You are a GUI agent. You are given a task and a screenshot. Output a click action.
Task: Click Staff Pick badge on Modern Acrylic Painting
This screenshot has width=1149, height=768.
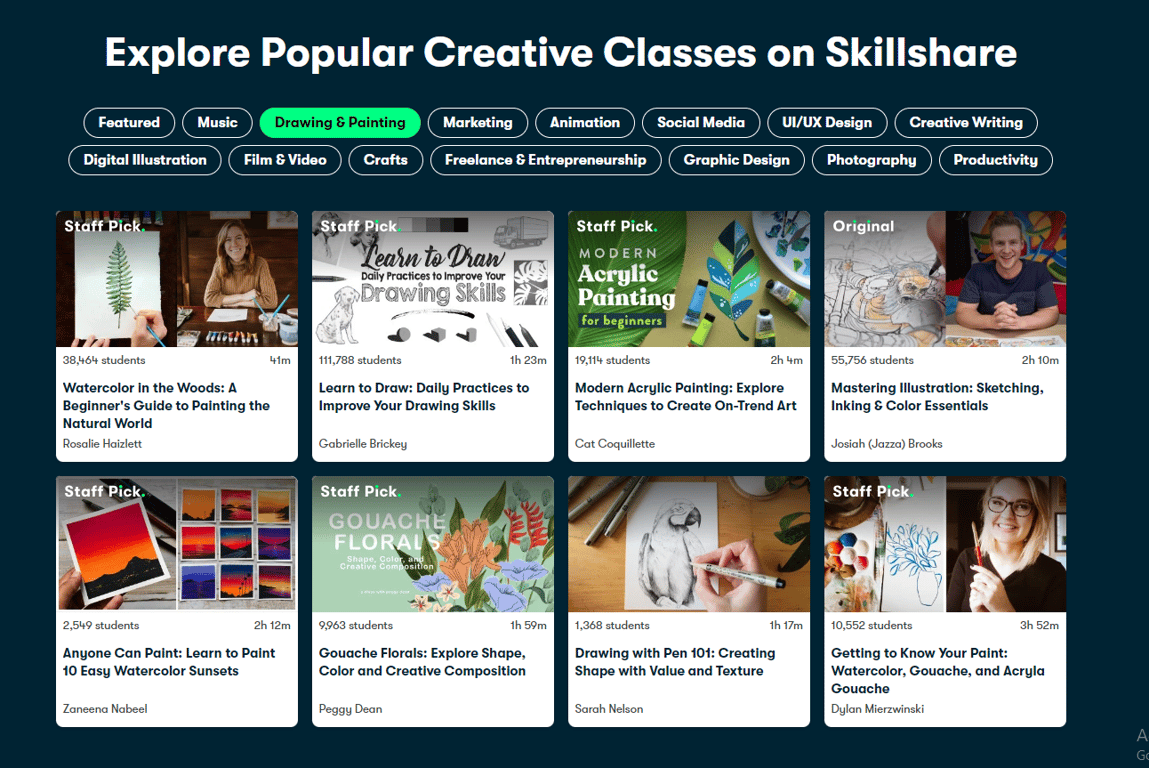pyautogui.click(x=616, y=226)
